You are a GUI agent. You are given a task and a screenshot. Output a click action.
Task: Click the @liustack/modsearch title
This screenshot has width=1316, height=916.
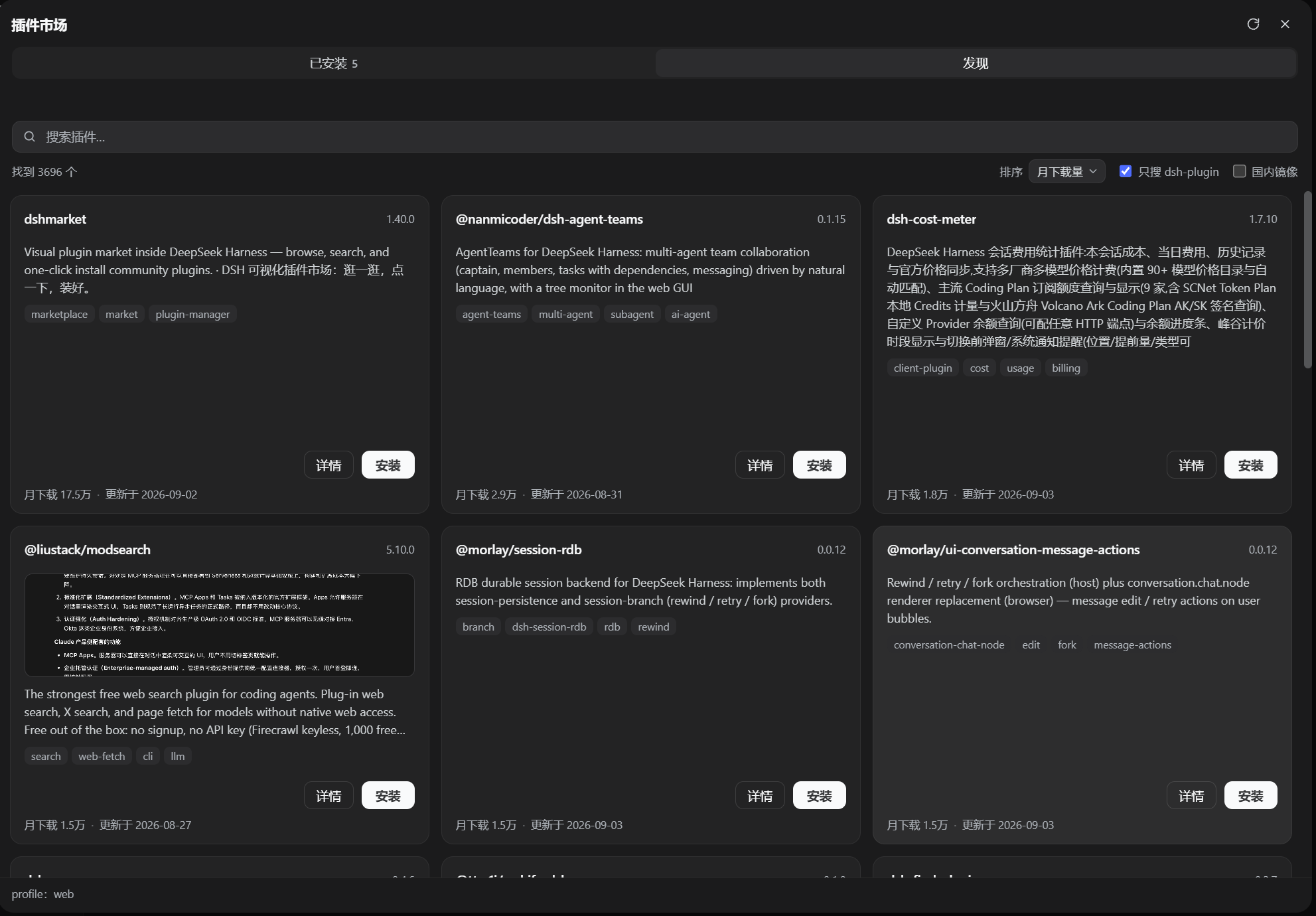(x=88, y=550)
